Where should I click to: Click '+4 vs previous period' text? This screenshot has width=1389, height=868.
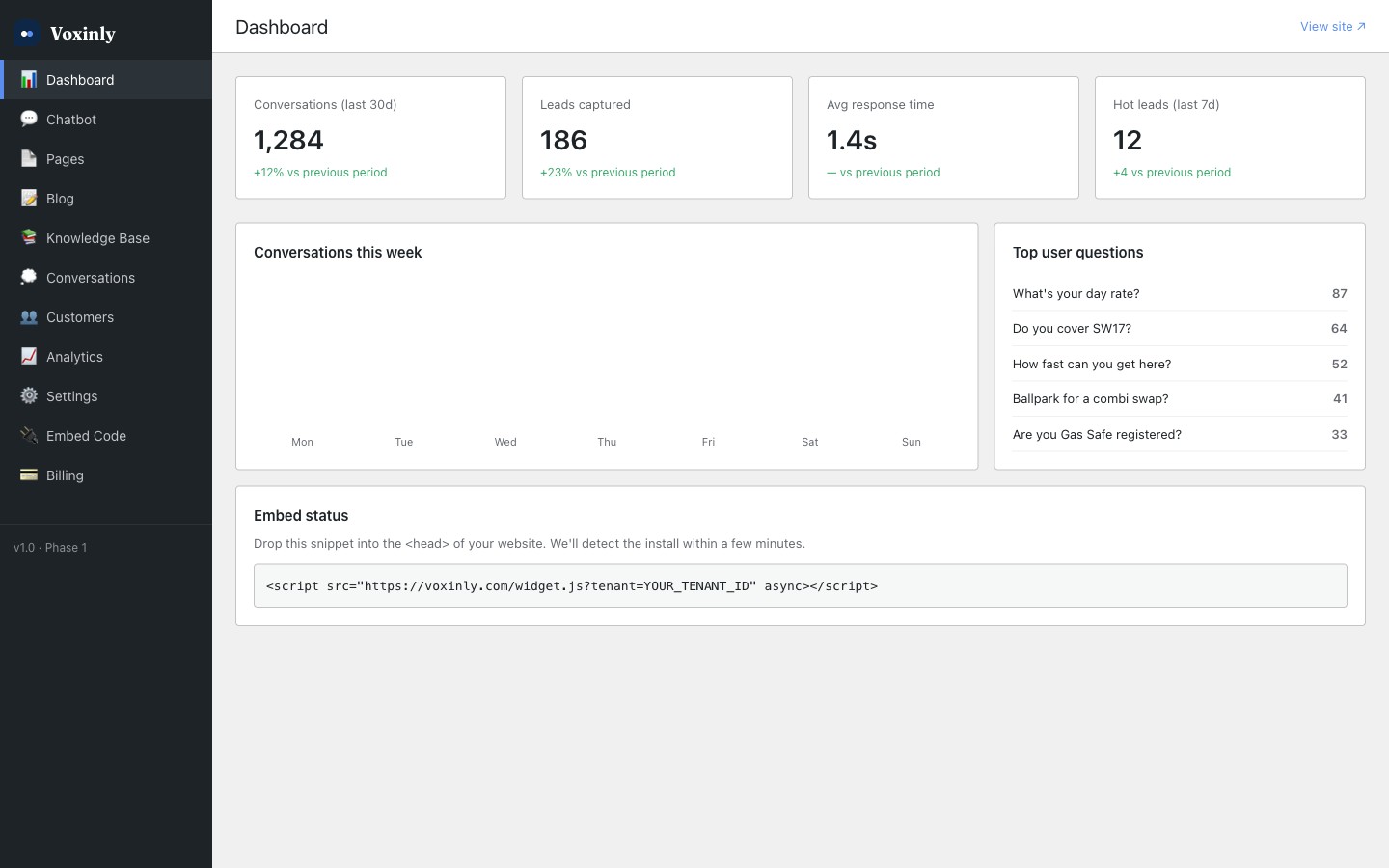[1172, 173]
